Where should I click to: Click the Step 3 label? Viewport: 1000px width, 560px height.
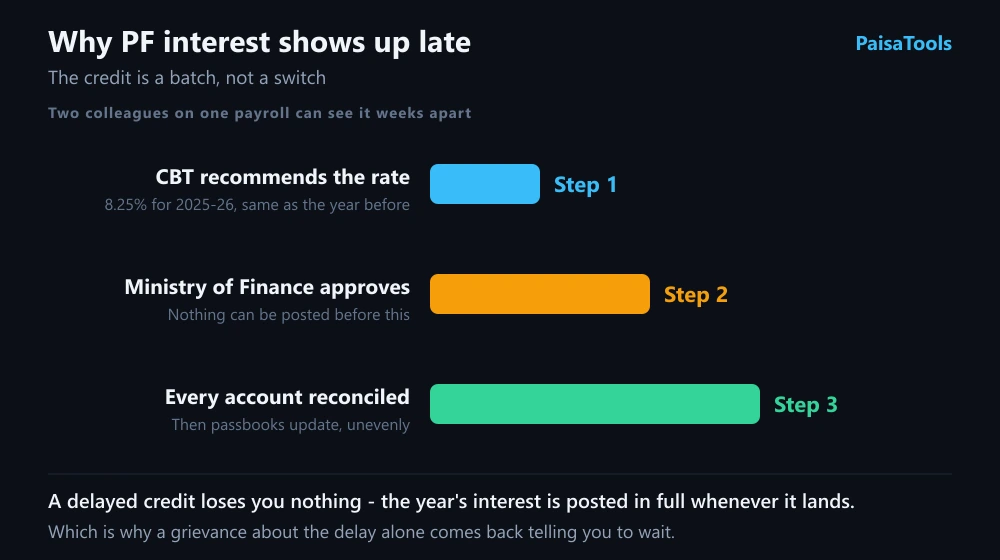pyautogui.click(x=805, y=404)
